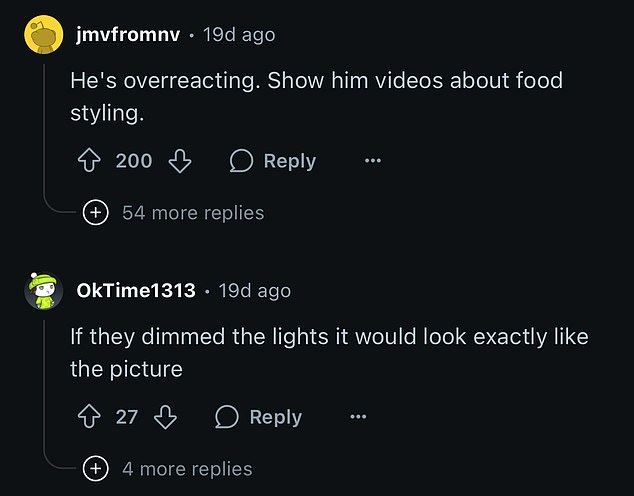Viewport: 634px width, 496px height.
Task: Open overflow menu on OkTime1313's comment
Action: (358, 417)
